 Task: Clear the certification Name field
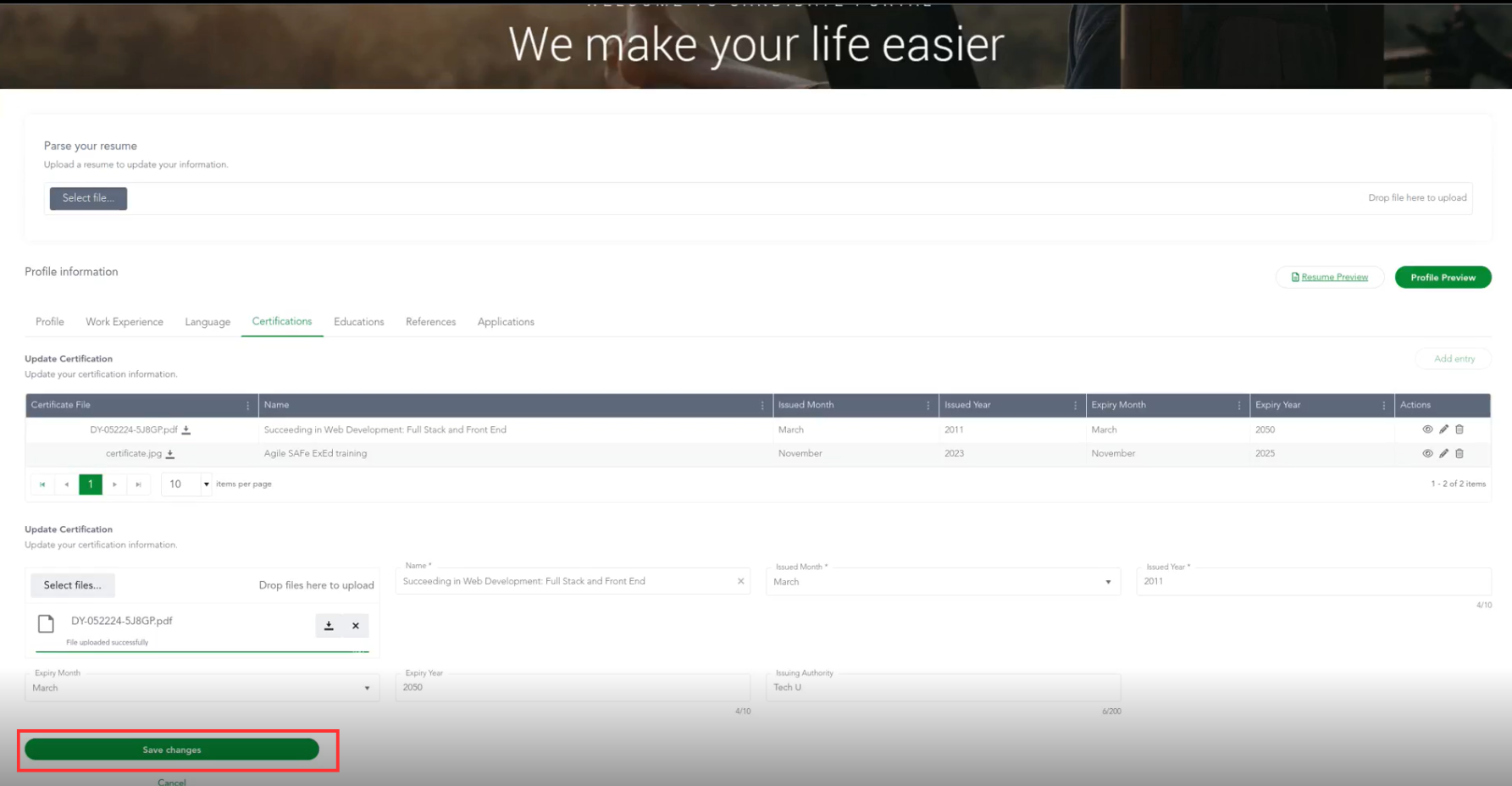pyautogui.click(x=740, y=581)
